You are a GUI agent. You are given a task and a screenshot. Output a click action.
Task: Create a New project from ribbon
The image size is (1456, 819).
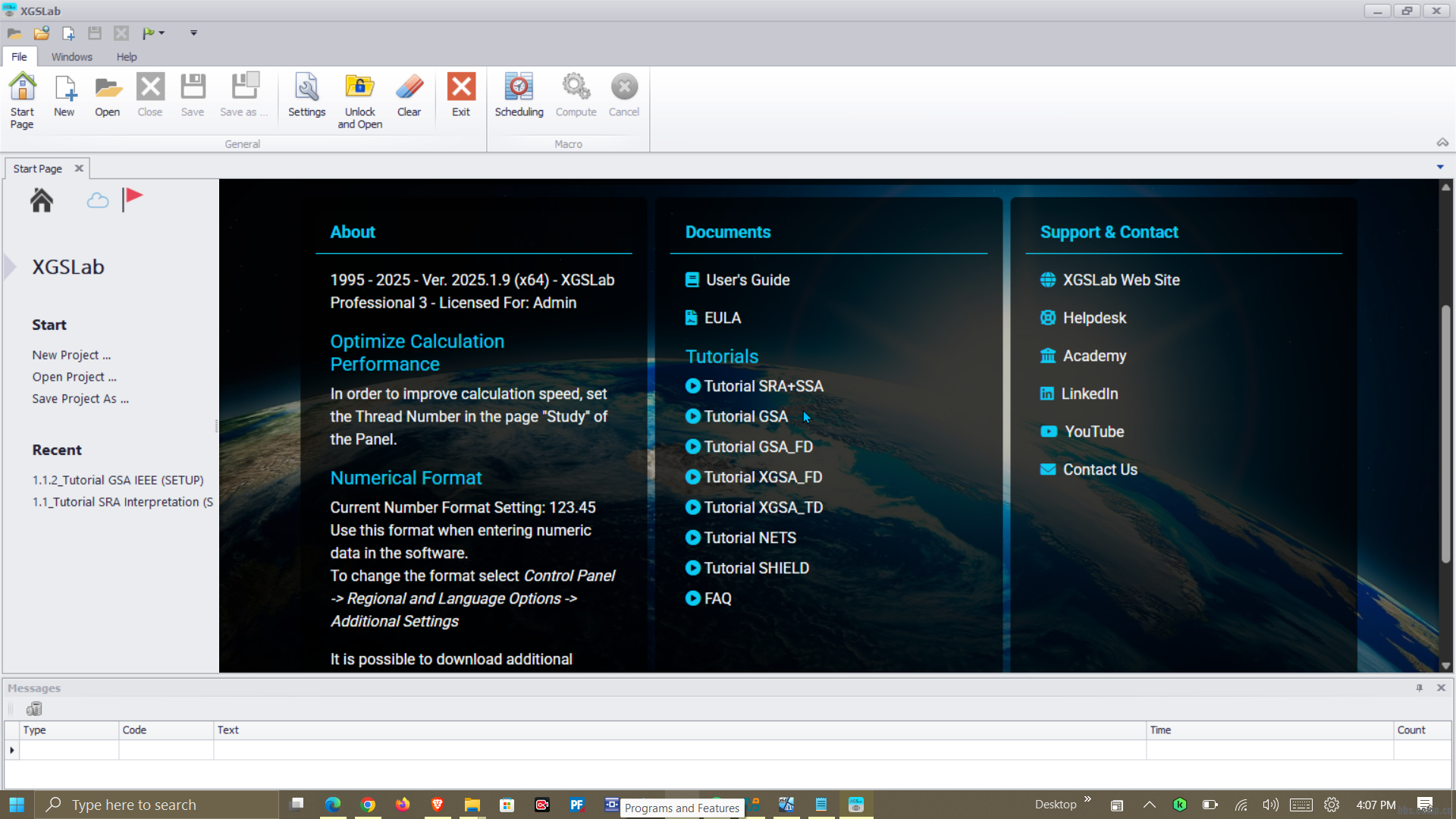(x=64, y=95)
